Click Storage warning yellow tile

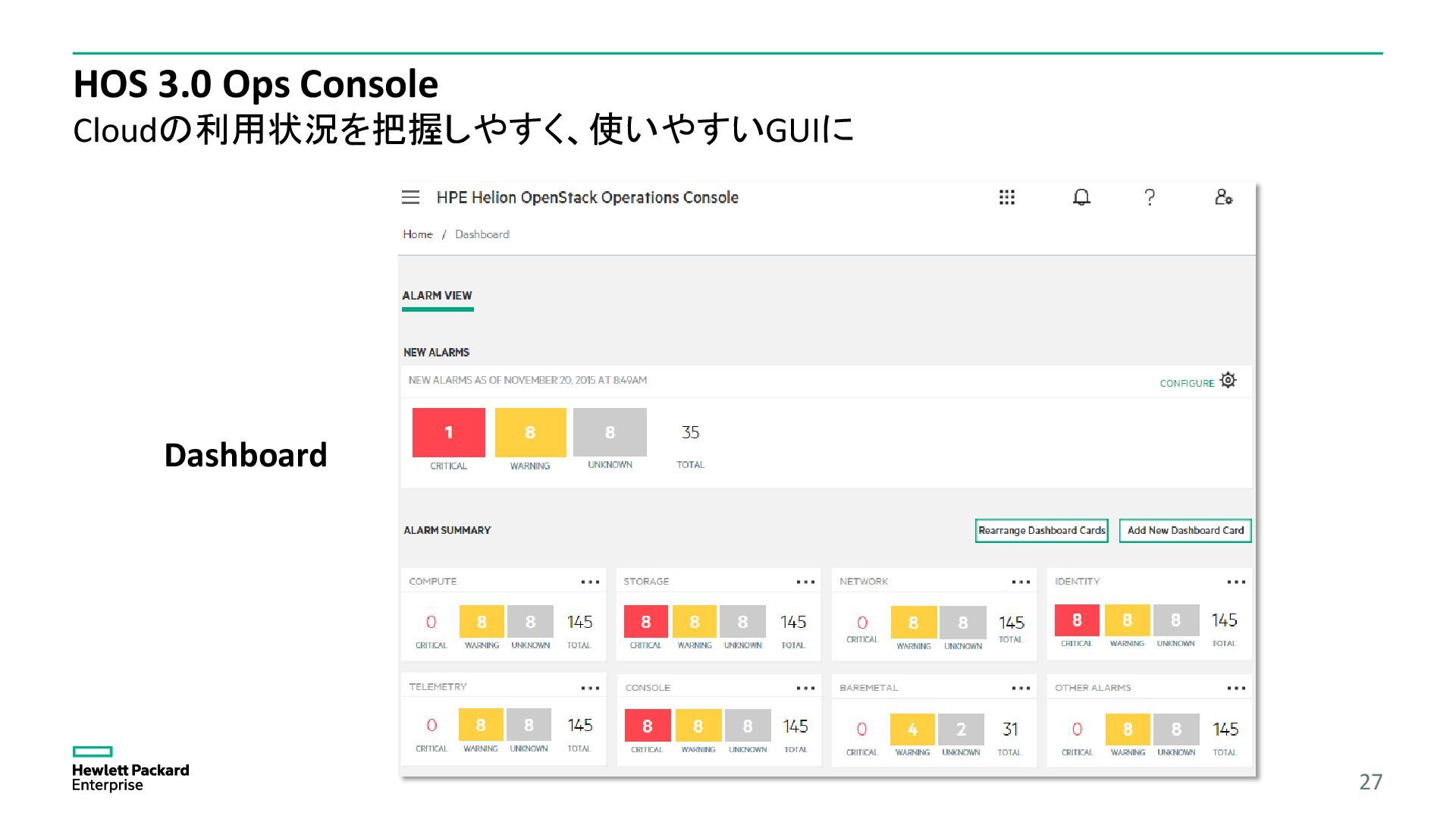pyautogui.click(x=695, y=622)
